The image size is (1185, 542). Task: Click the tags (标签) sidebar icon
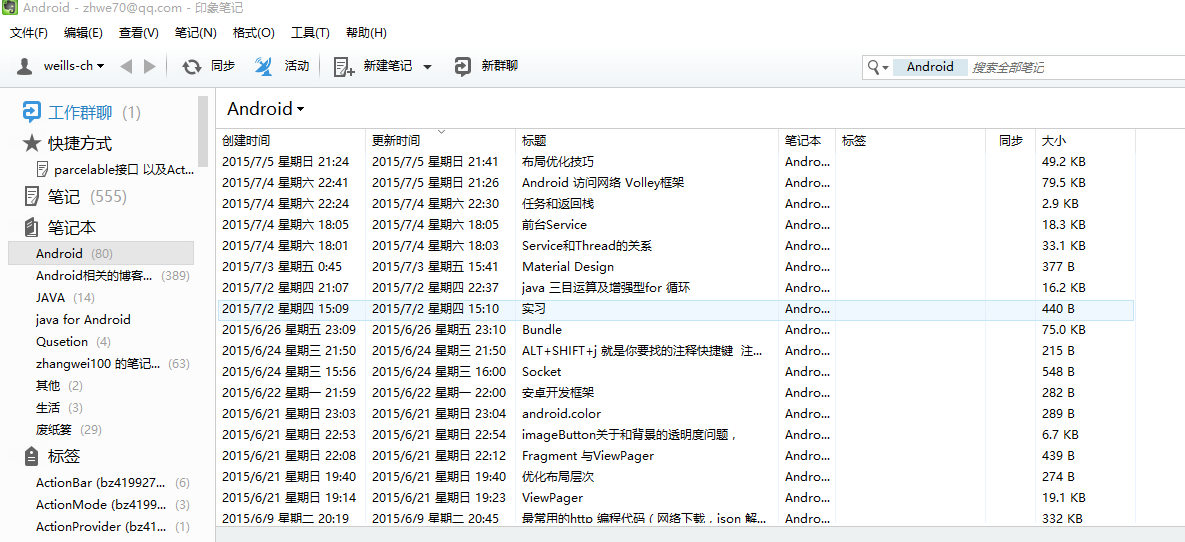(x=31, y=457)
